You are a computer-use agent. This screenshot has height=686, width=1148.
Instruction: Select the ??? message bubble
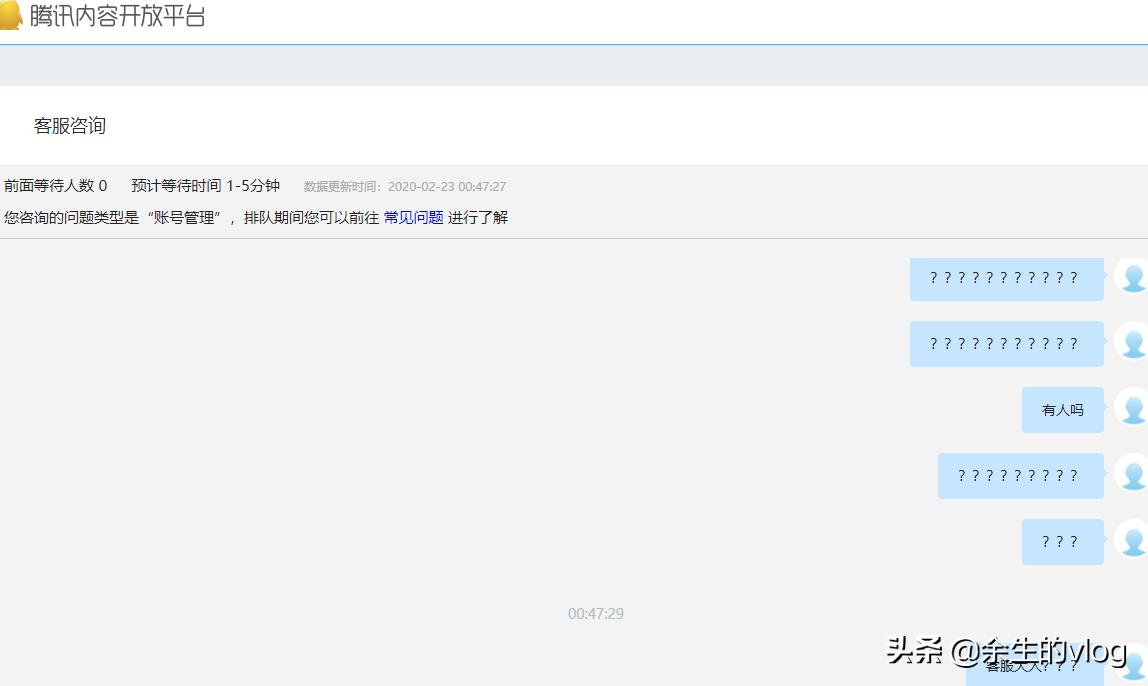[x=1062, y=541]
